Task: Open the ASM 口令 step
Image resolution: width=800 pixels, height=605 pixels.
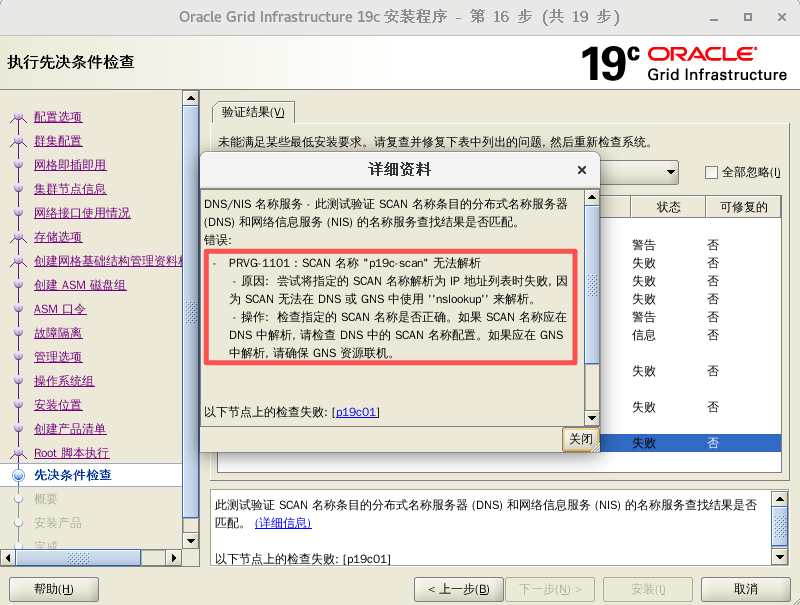Action: pyautogui.click(x=60, y=309)
